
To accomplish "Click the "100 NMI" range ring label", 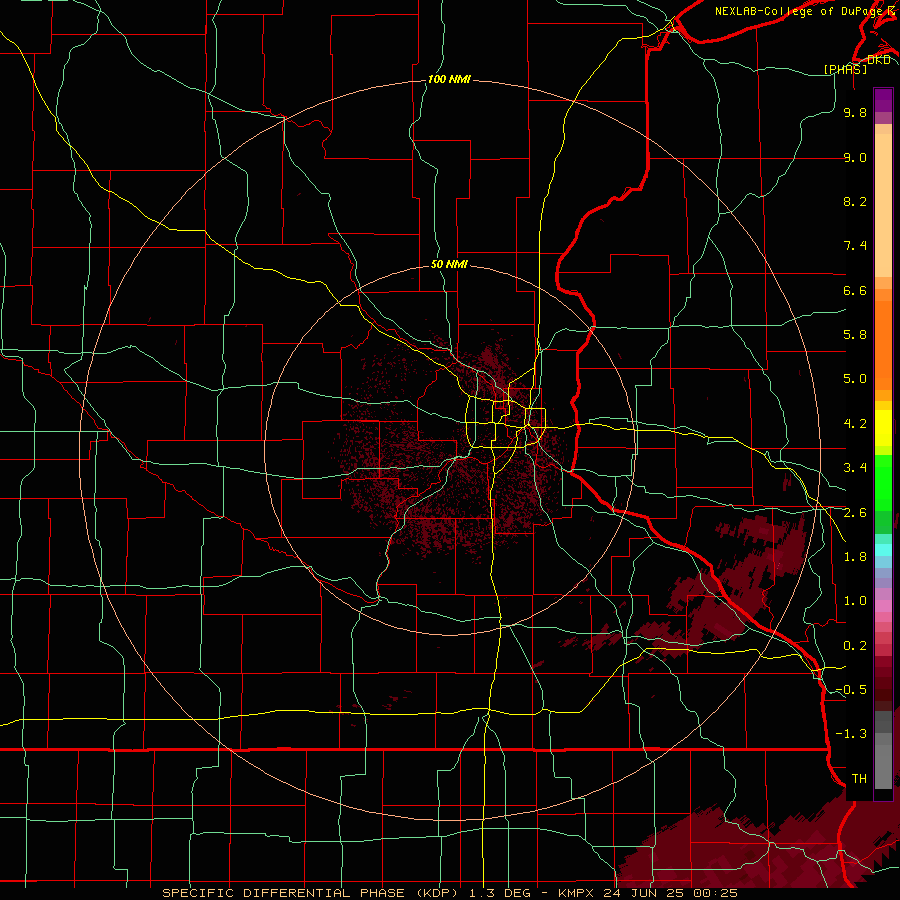I will click(x=449, y=79).
